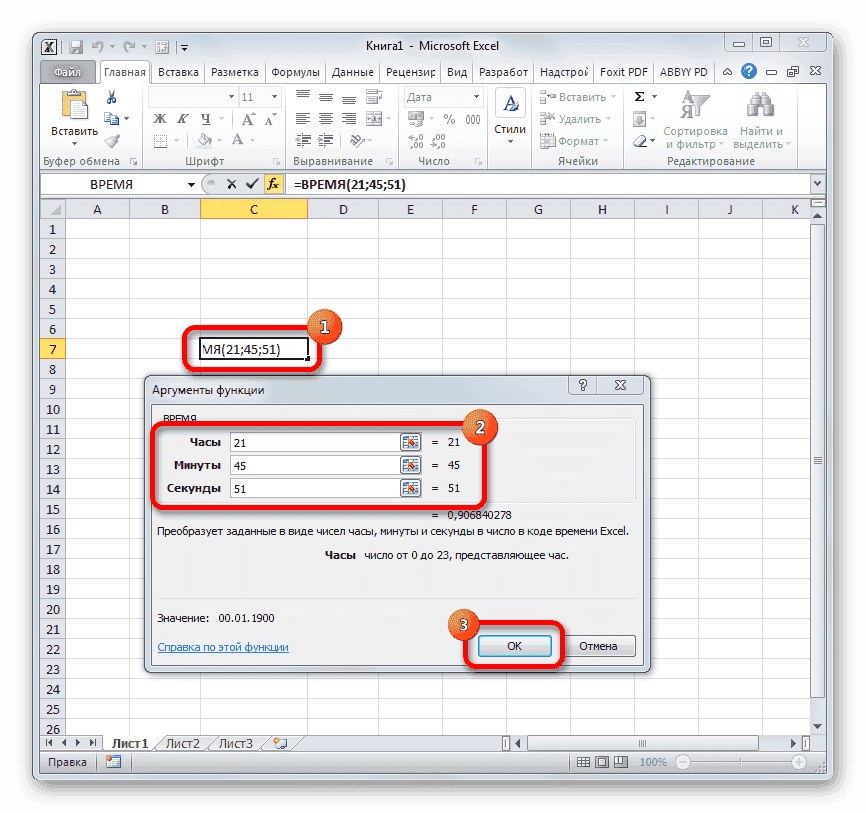This screenshot has width=866, height=813.
Task: Switch to the Лист2 sheet tab
Action: [x=183, y=743]
